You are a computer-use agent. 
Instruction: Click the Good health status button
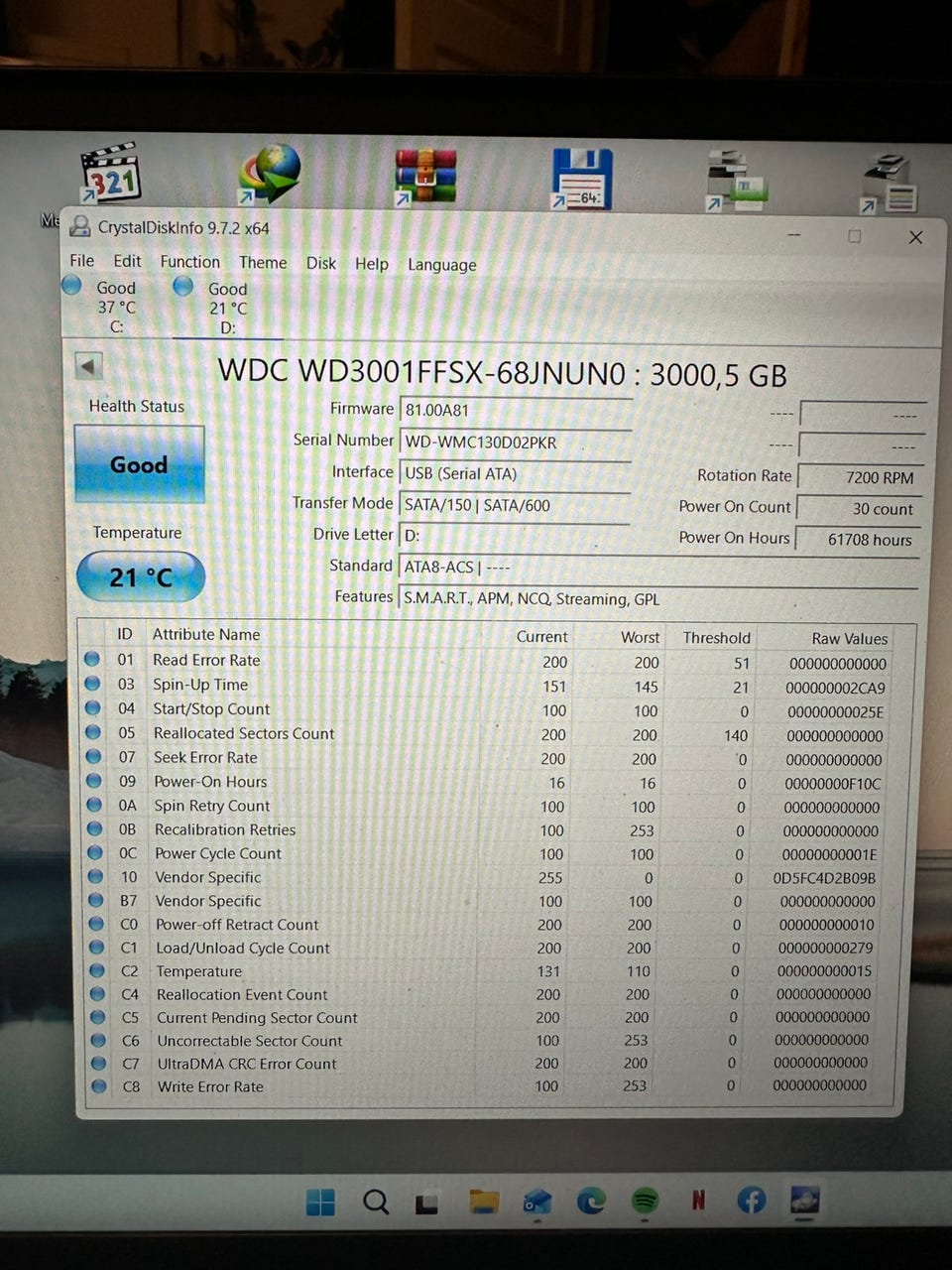[x=139, y=464]
